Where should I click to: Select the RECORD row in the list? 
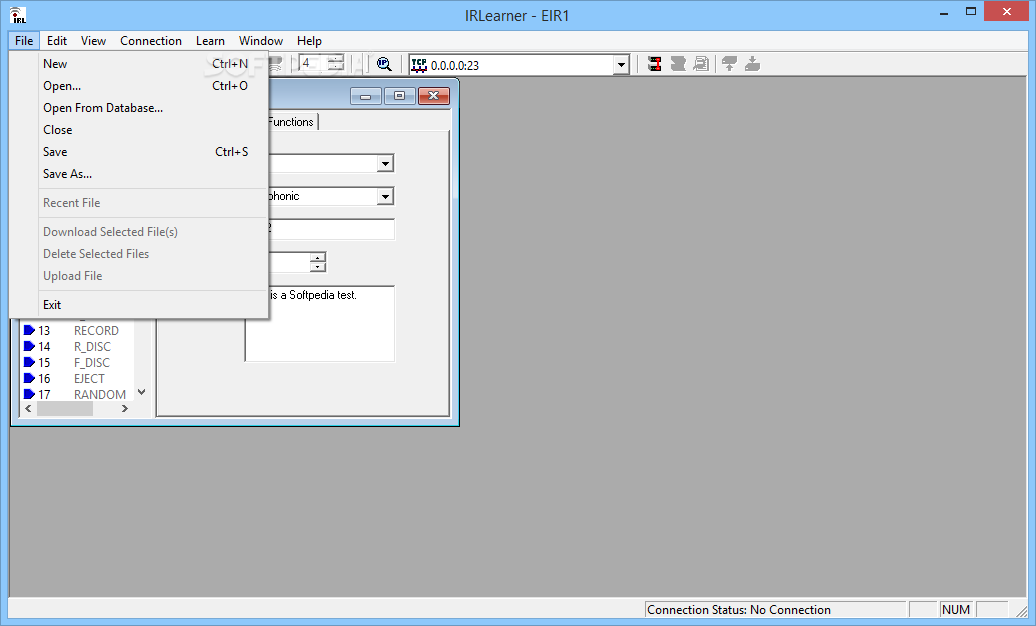click(x=77, y=331)
